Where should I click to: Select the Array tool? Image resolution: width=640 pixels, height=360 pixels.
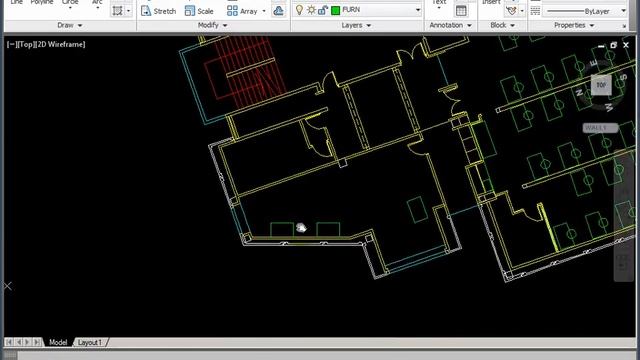[x=242, y=11]
